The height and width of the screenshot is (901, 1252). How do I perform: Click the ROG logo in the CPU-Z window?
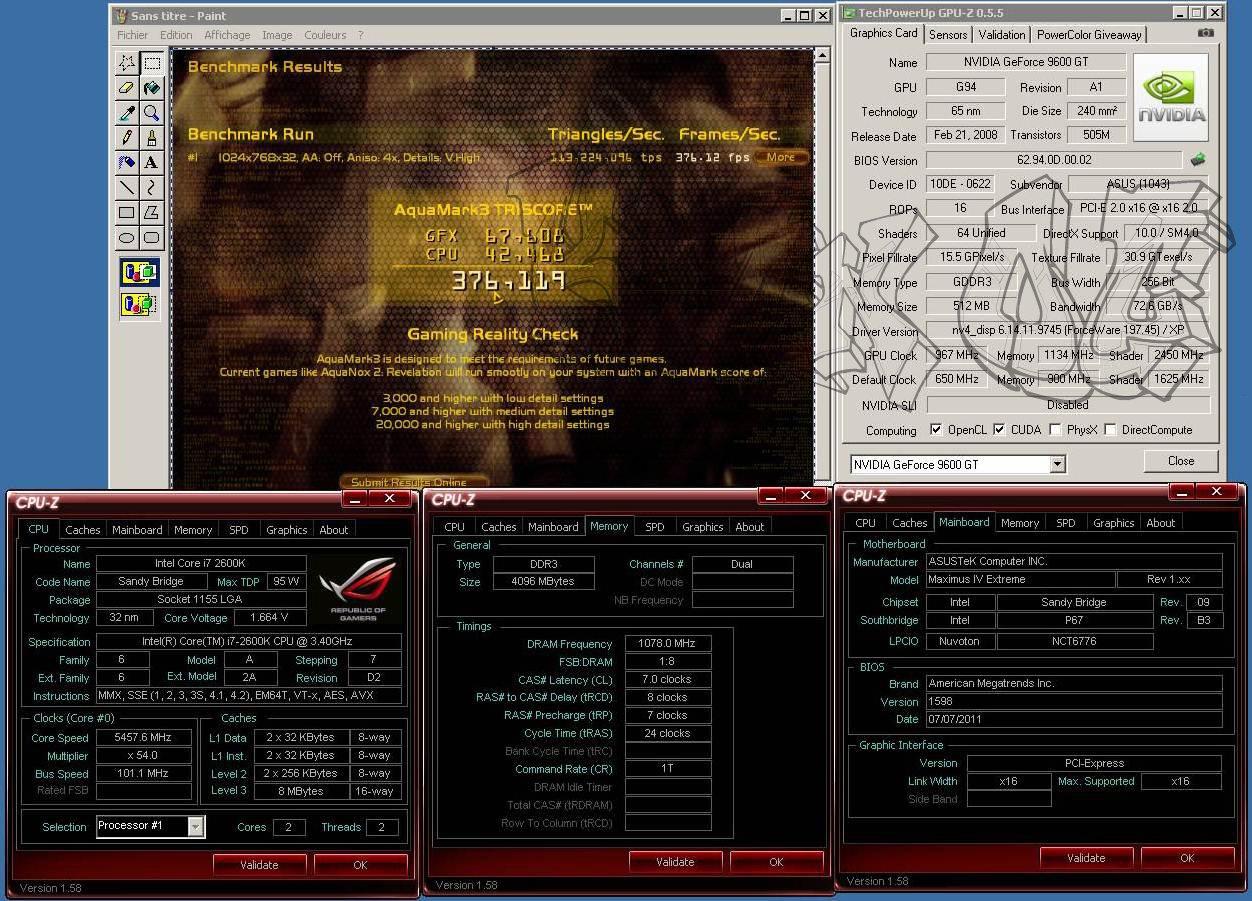point(360,589)
